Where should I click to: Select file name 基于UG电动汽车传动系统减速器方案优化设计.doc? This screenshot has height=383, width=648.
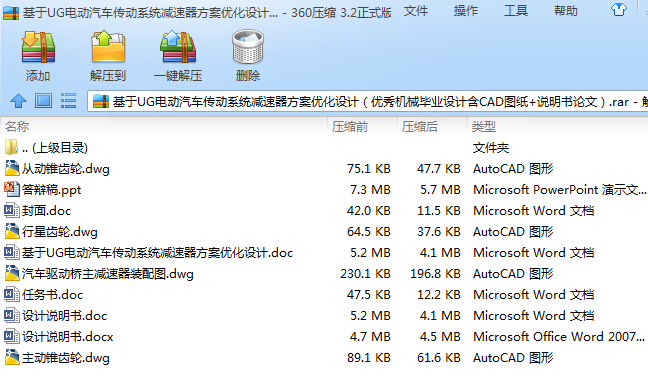157,252
